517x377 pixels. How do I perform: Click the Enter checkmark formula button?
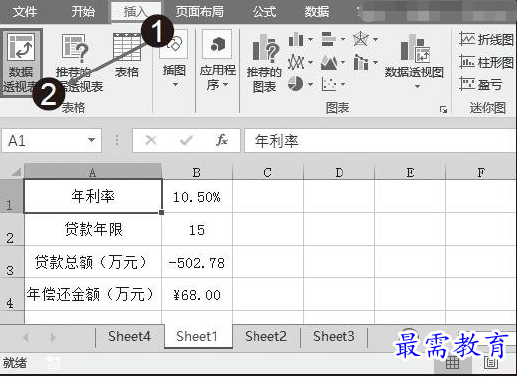click(x=186, y=140)
